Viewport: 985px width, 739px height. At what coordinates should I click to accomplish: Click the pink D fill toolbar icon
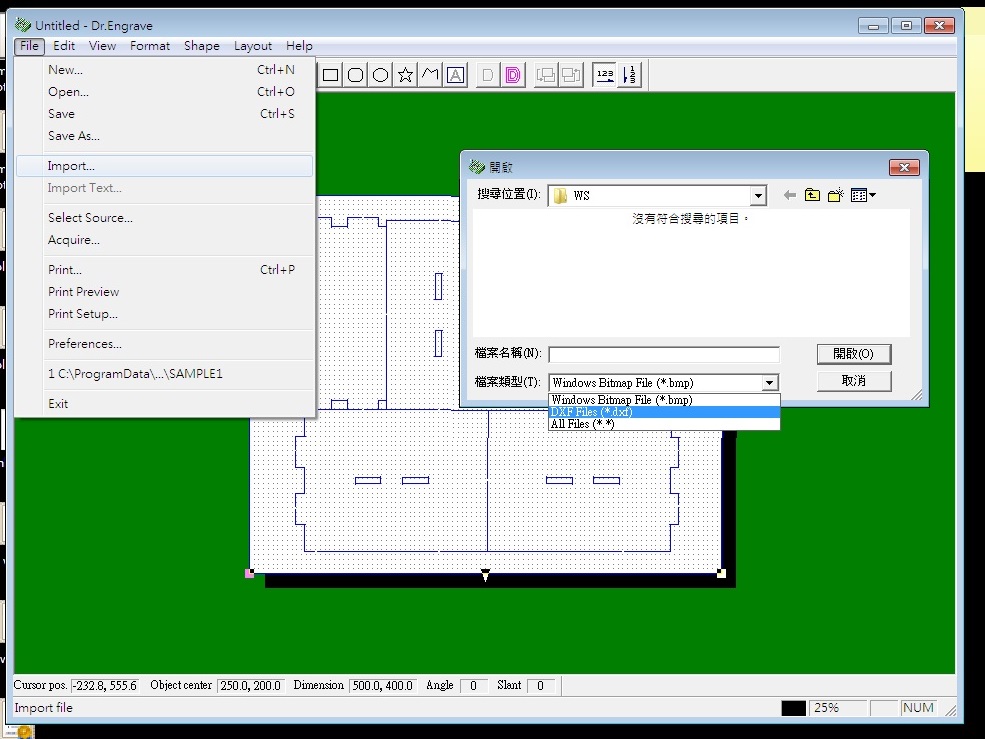(x=513, y=75)
